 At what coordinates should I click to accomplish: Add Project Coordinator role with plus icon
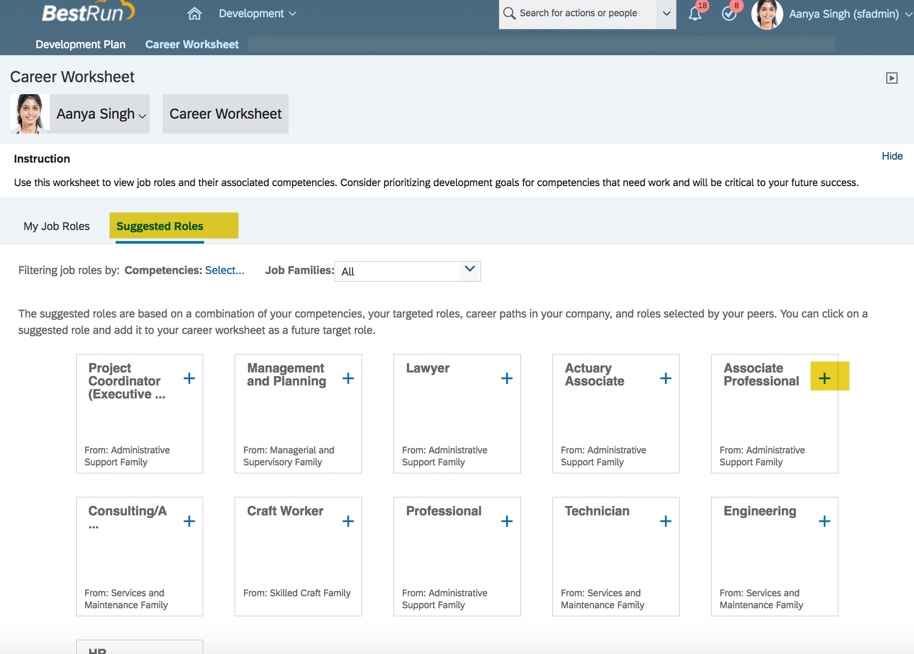(x=189, y=378)
